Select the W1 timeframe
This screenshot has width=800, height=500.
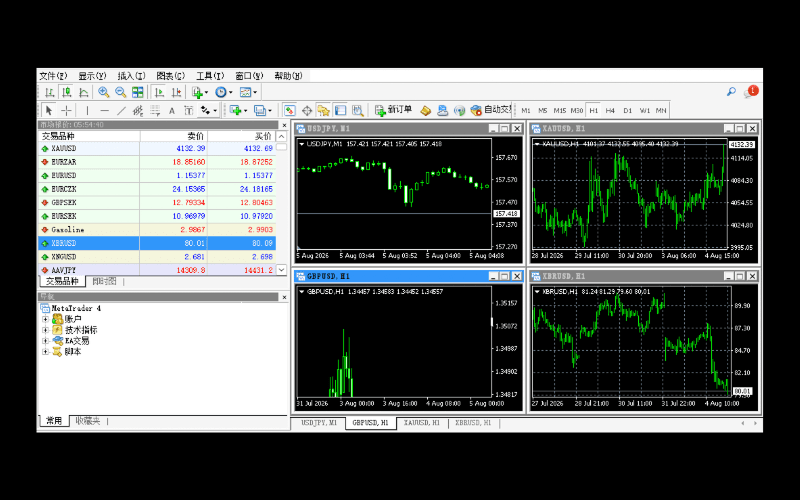(645, 110)
